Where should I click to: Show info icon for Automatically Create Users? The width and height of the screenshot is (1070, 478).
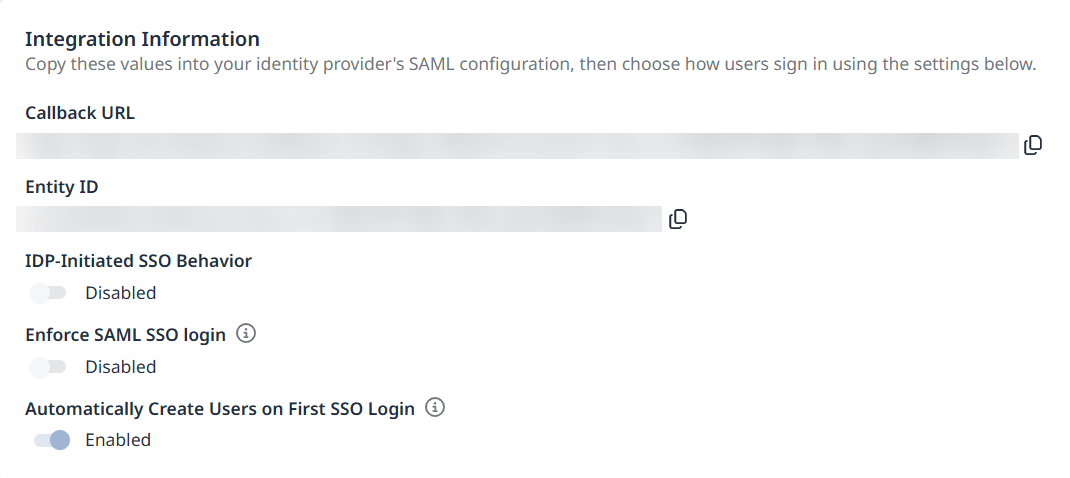tap(435, 408)
